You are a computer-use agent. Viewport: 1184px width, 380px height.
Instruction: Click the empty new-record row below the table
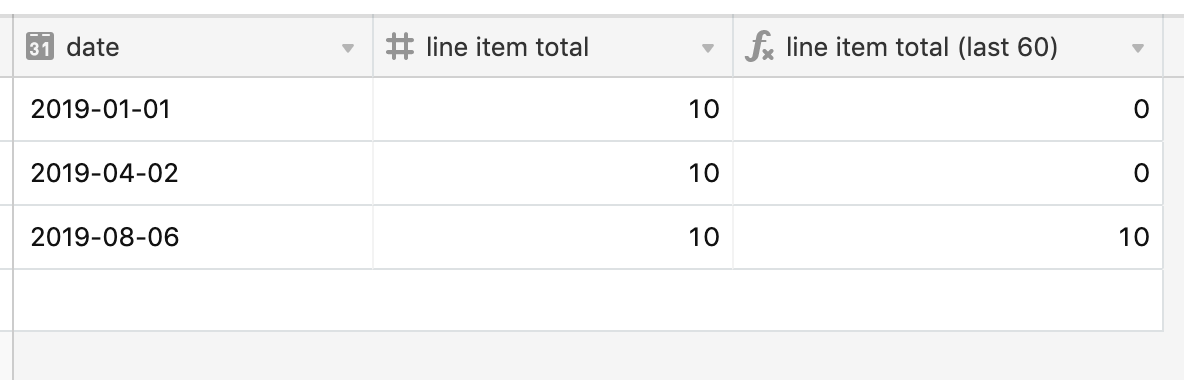click(588, 300)
